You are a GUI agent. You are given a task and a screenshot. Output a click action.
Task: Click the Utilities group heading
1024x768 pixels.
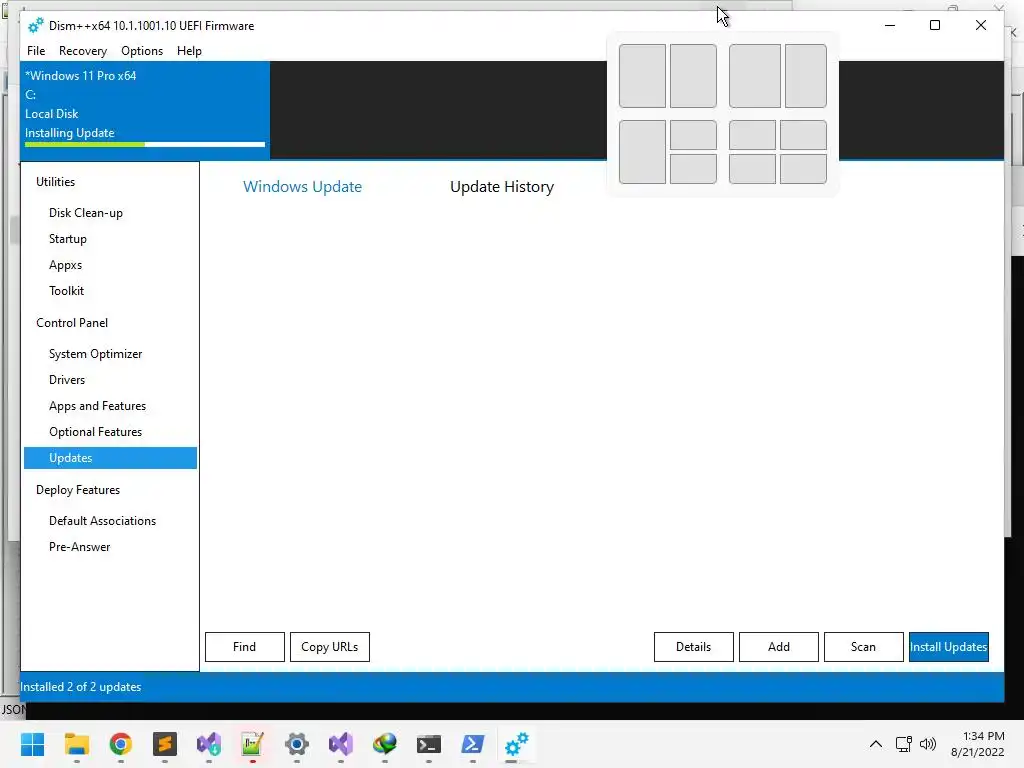[56, 182]
